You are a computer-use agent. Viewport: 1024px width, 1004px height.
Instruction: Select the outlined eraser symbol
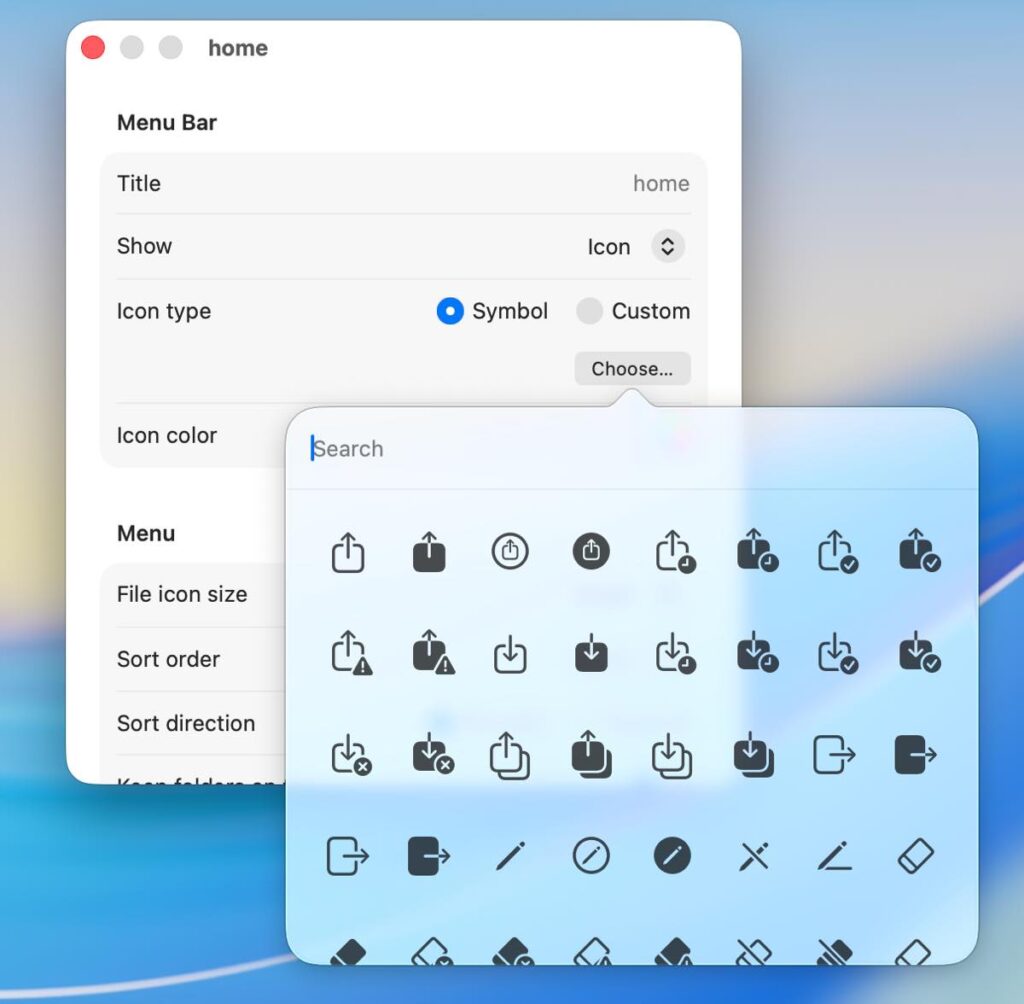(915, 856)
